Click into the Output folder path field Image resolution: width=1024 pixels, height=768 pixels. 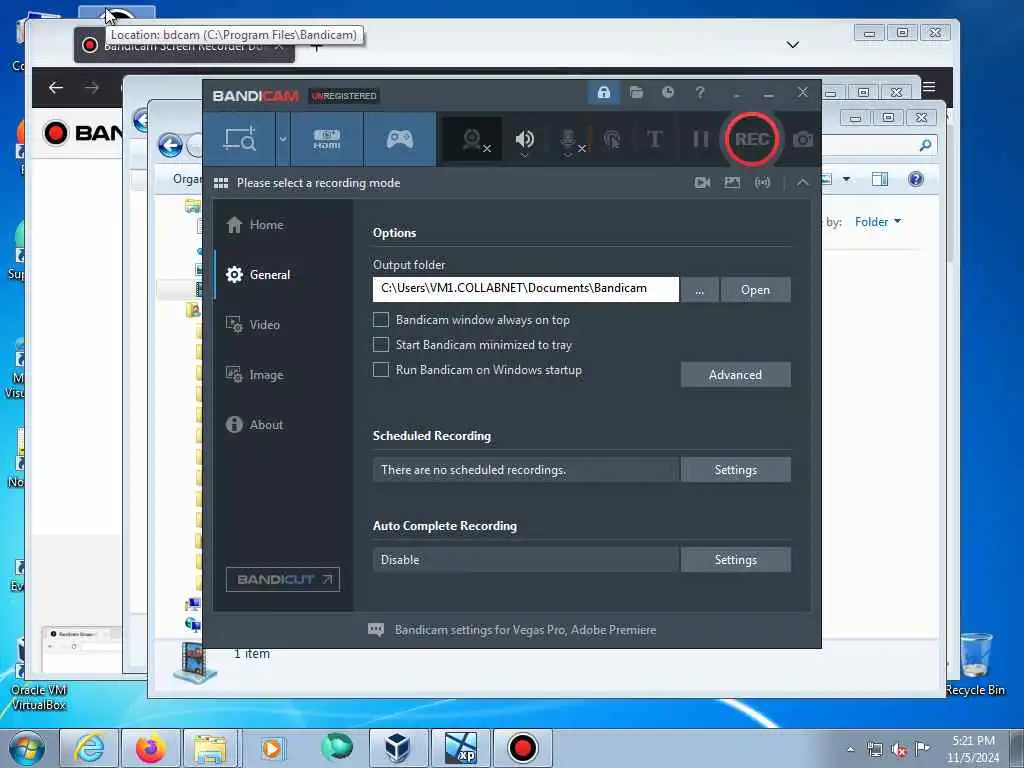click(526, 289)
